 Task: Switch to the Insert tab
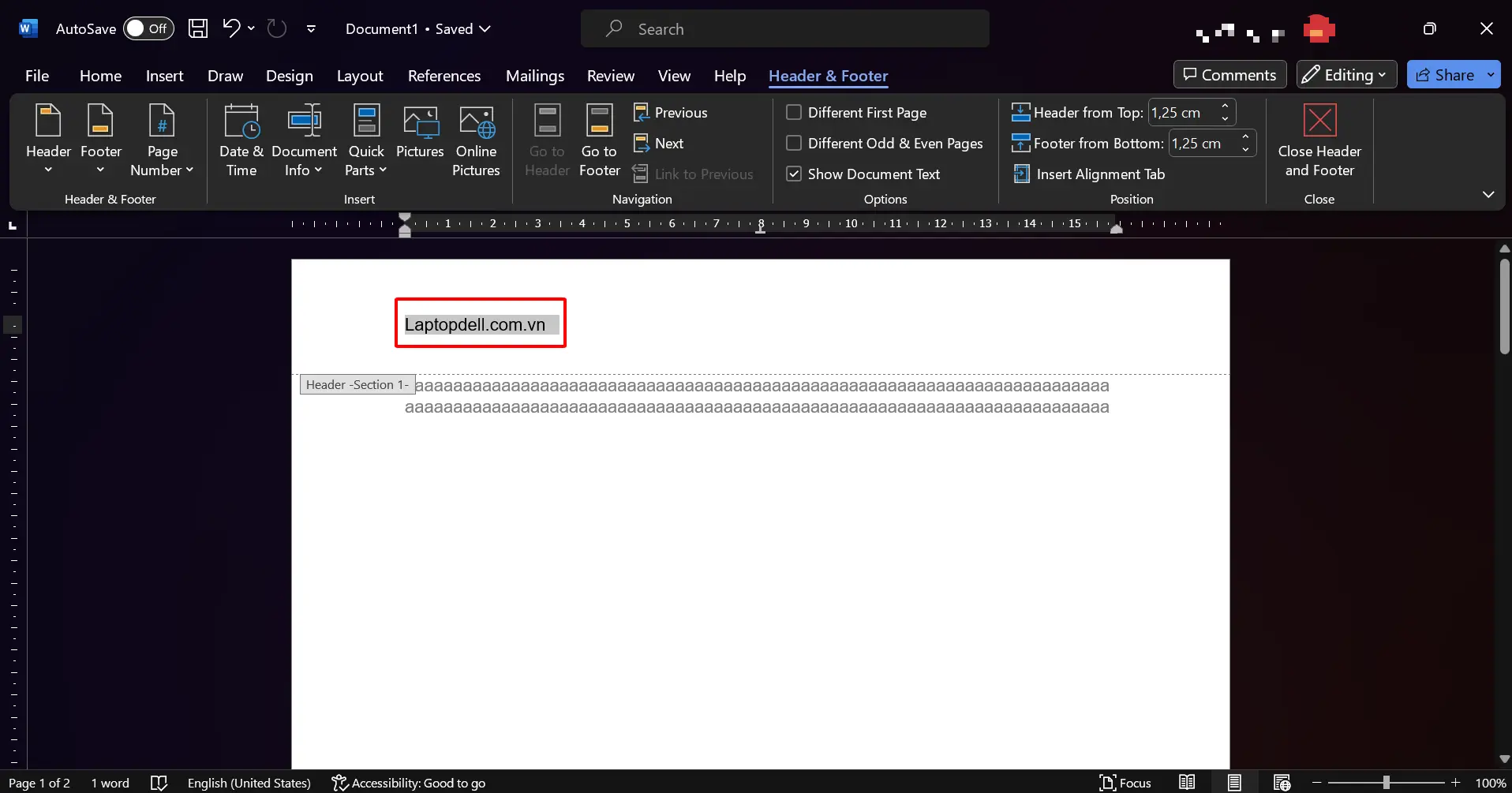point(164,76)
